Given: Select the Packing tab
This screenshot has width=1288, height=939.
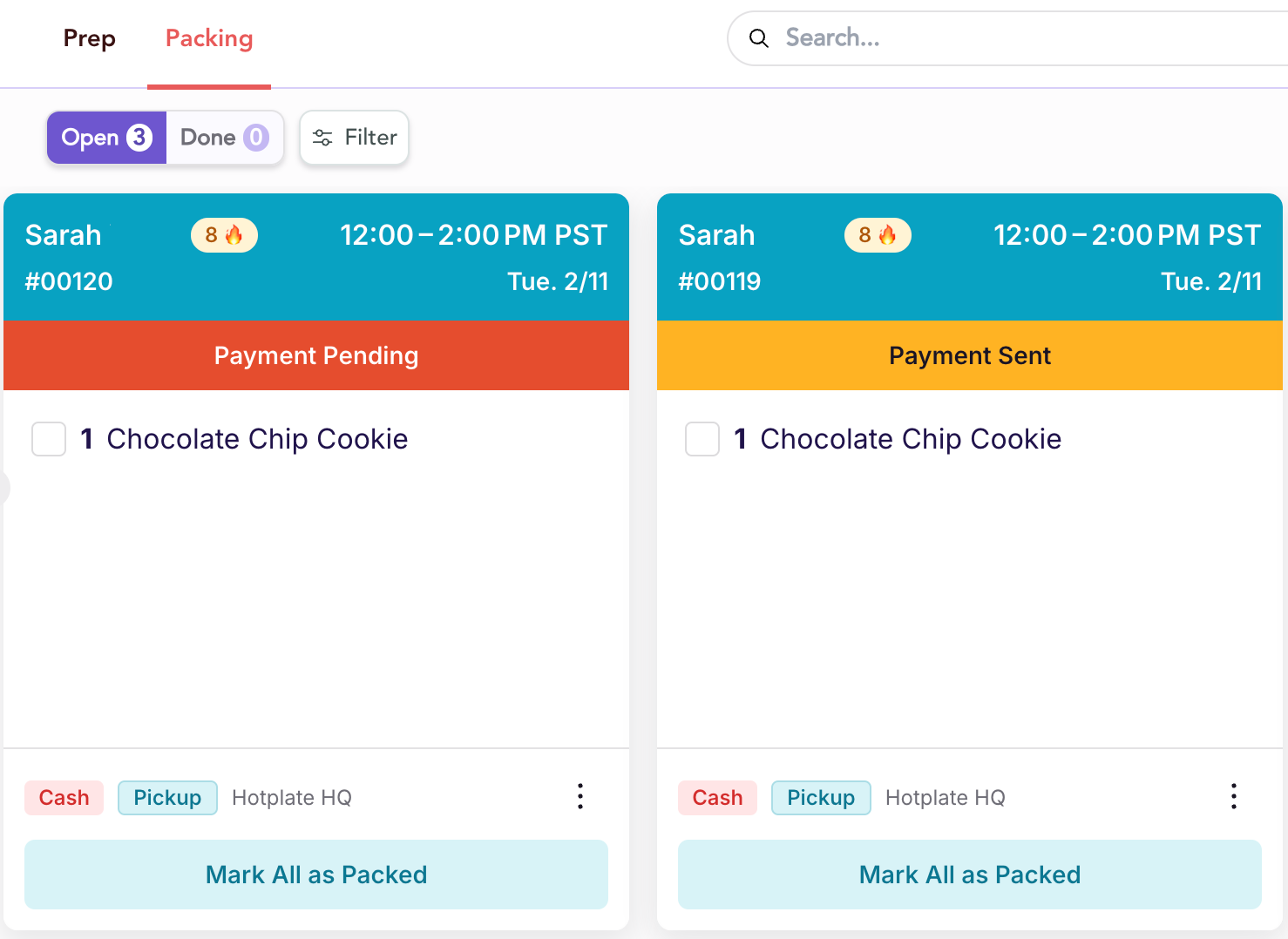Looking at the screenshot, I should (209, 38).
